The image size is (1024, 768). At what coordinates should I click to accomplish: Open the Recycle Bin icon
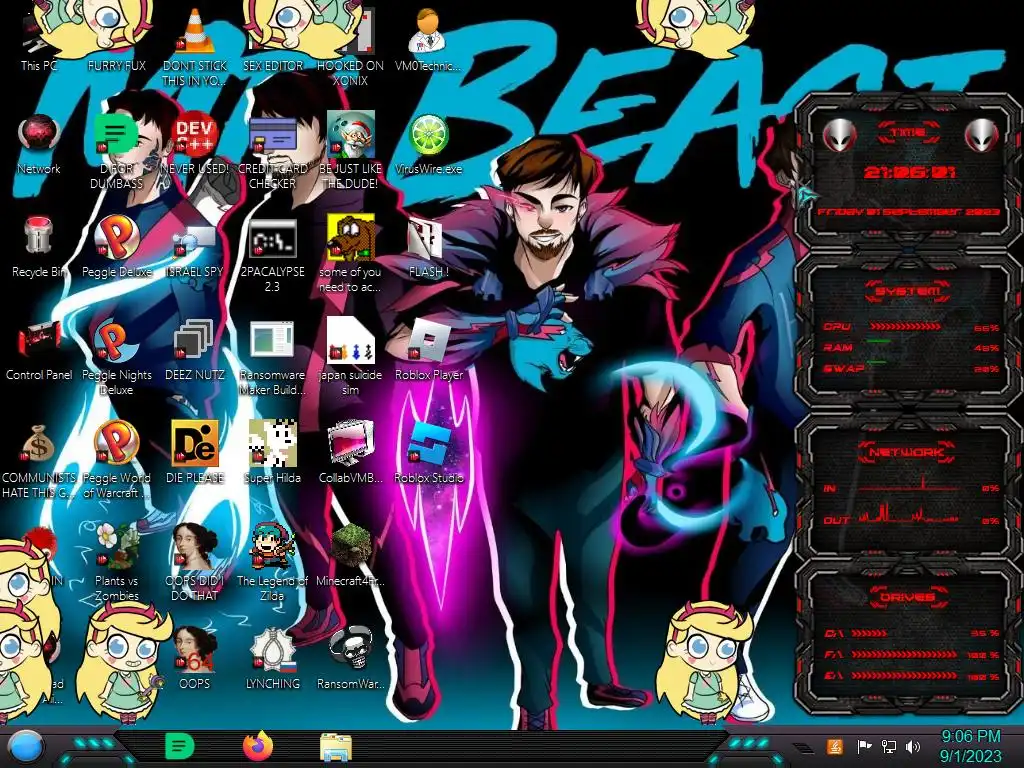[39, 248]
